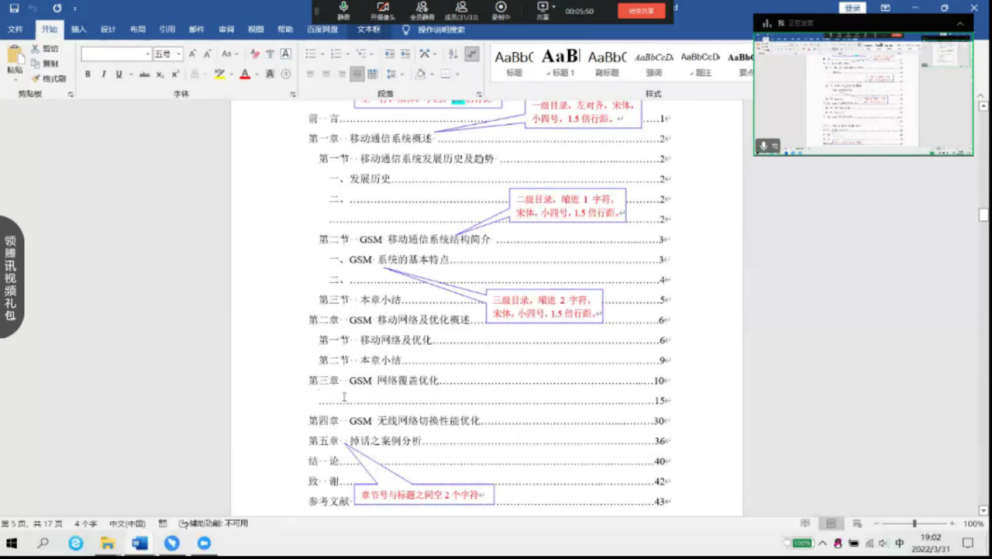993x559 pixels.
Task: Click the zoom slider in the status bar
Action: click(x=914, y=523)
